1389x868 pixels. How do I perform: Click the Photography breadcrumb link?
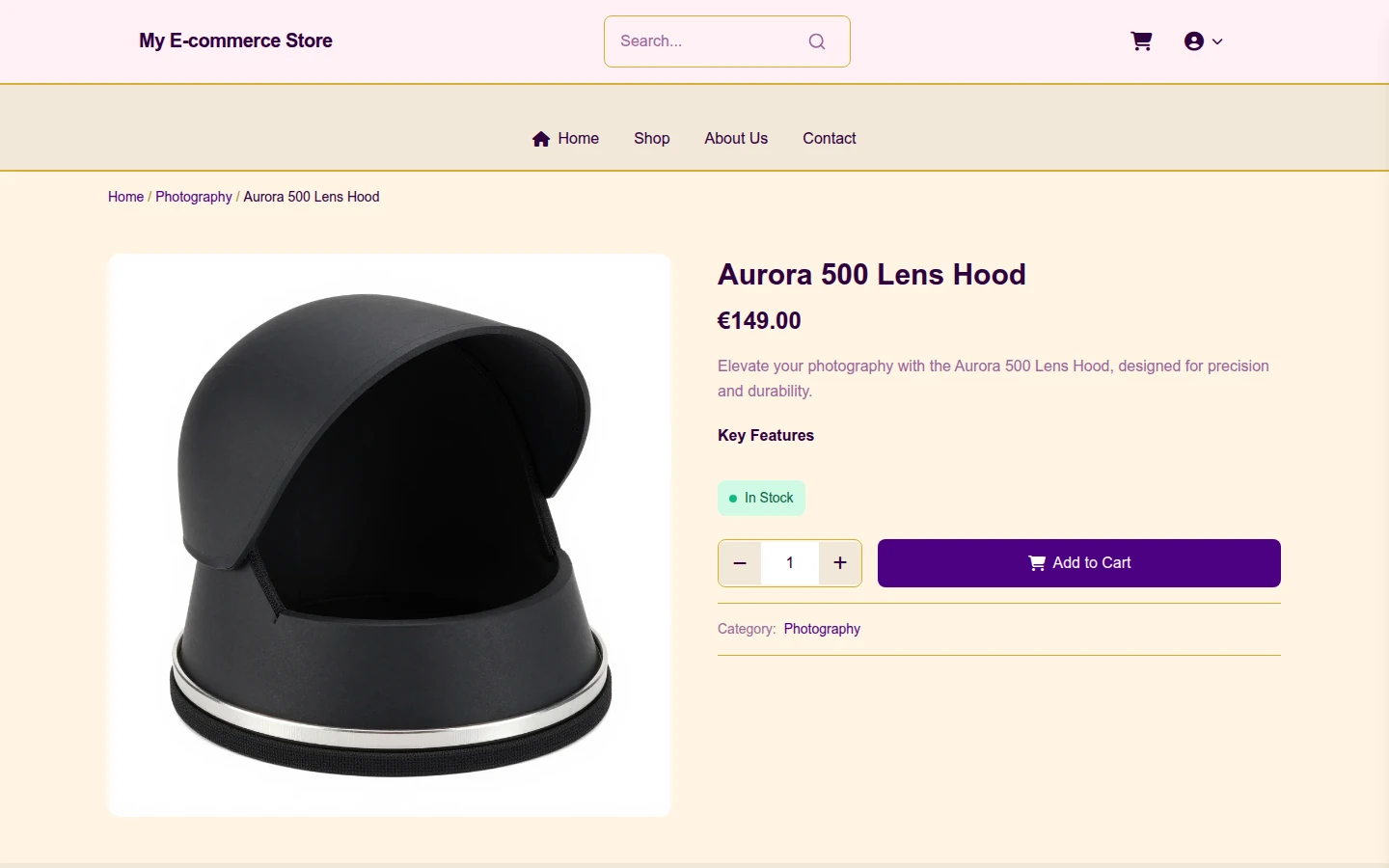point(194,197)
